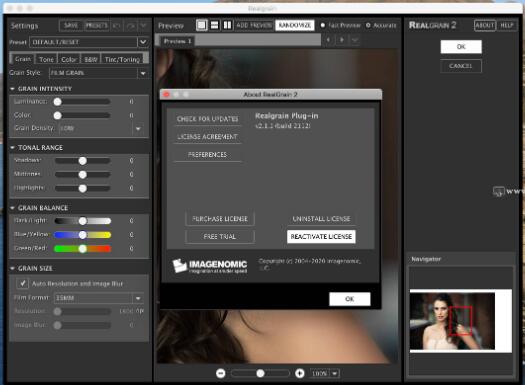The width and height of the screenshot is (525, 385).
Task: Switch to vertical split preview layout
Action: 227,25
